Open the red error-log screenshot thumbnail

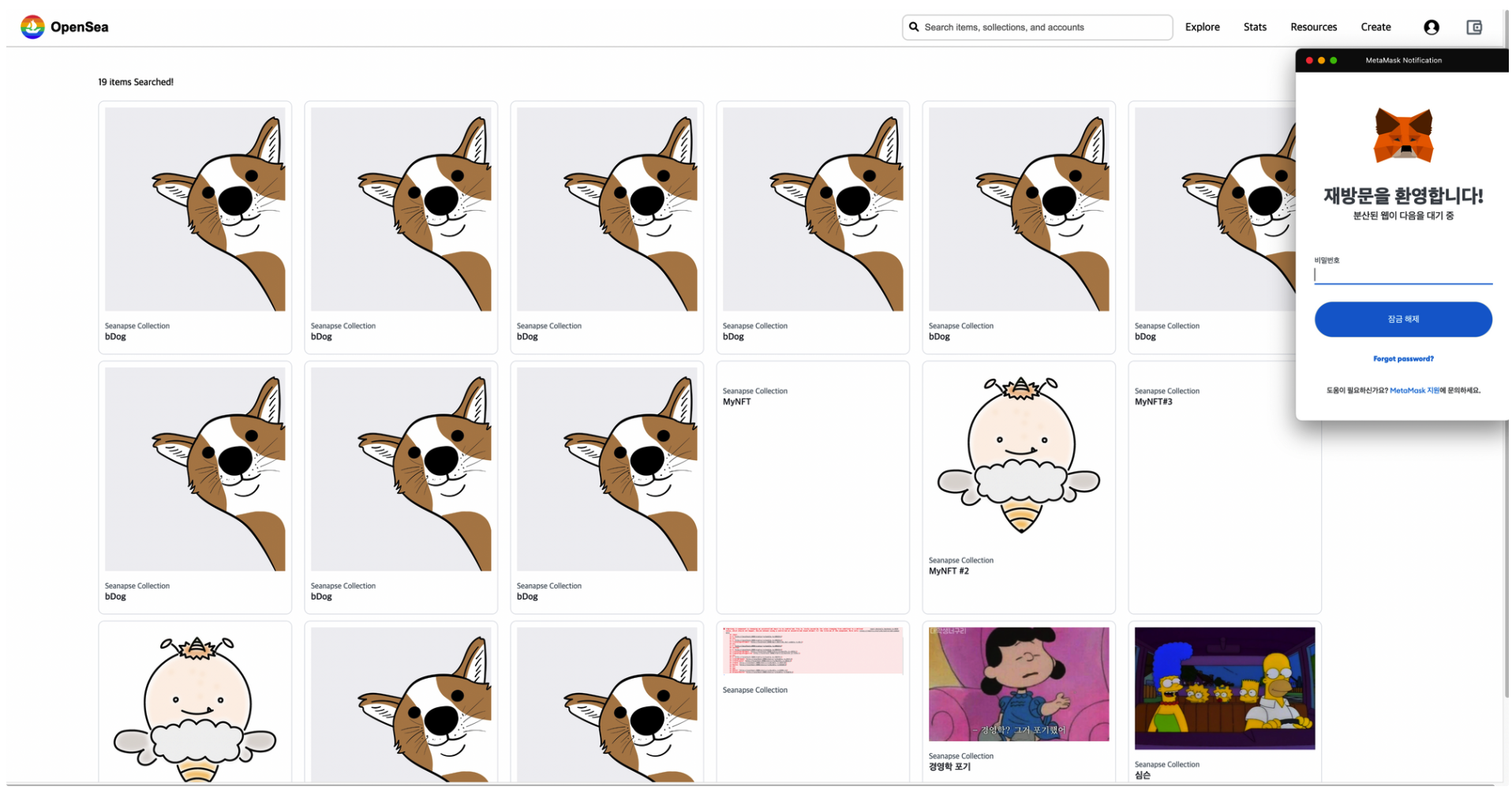point(812,651)
